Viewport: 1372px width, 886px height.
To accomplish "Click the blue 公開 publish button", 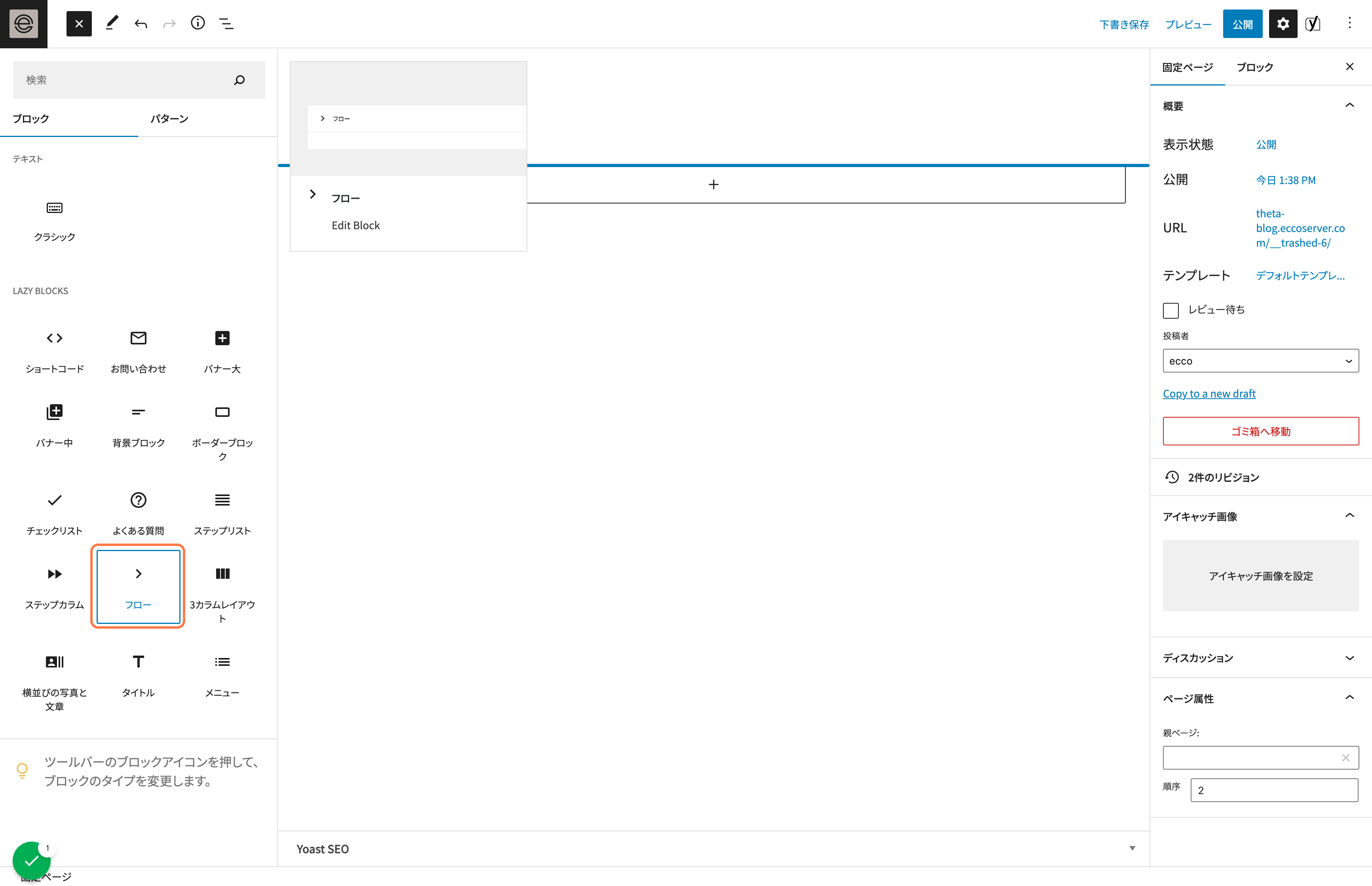I will 1243,24.
